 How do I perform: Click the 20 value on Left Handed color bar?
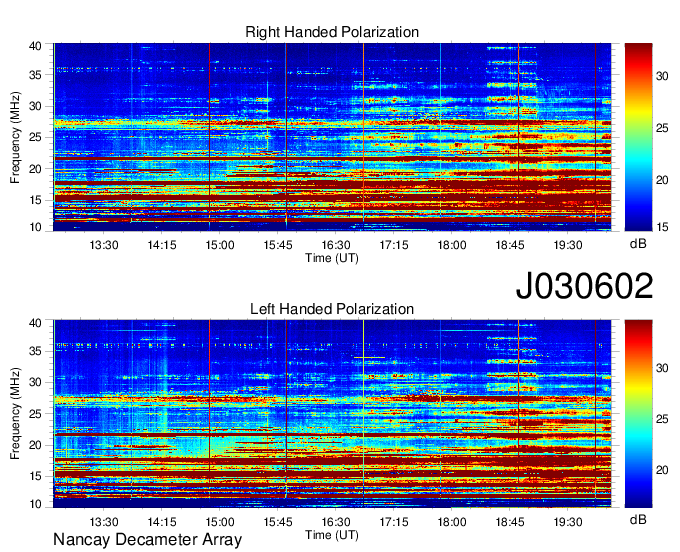(662, 470)
